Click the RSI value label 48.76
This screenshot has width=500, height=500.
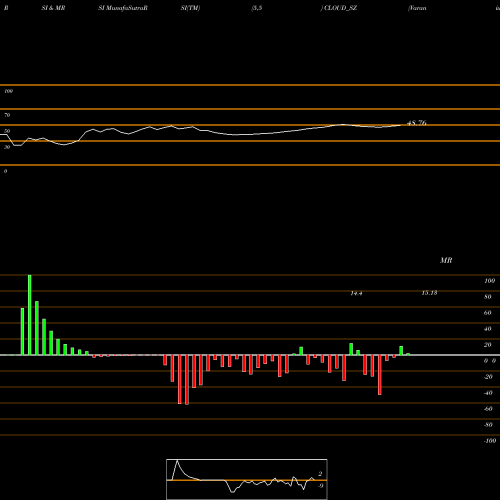coord(417,123)
